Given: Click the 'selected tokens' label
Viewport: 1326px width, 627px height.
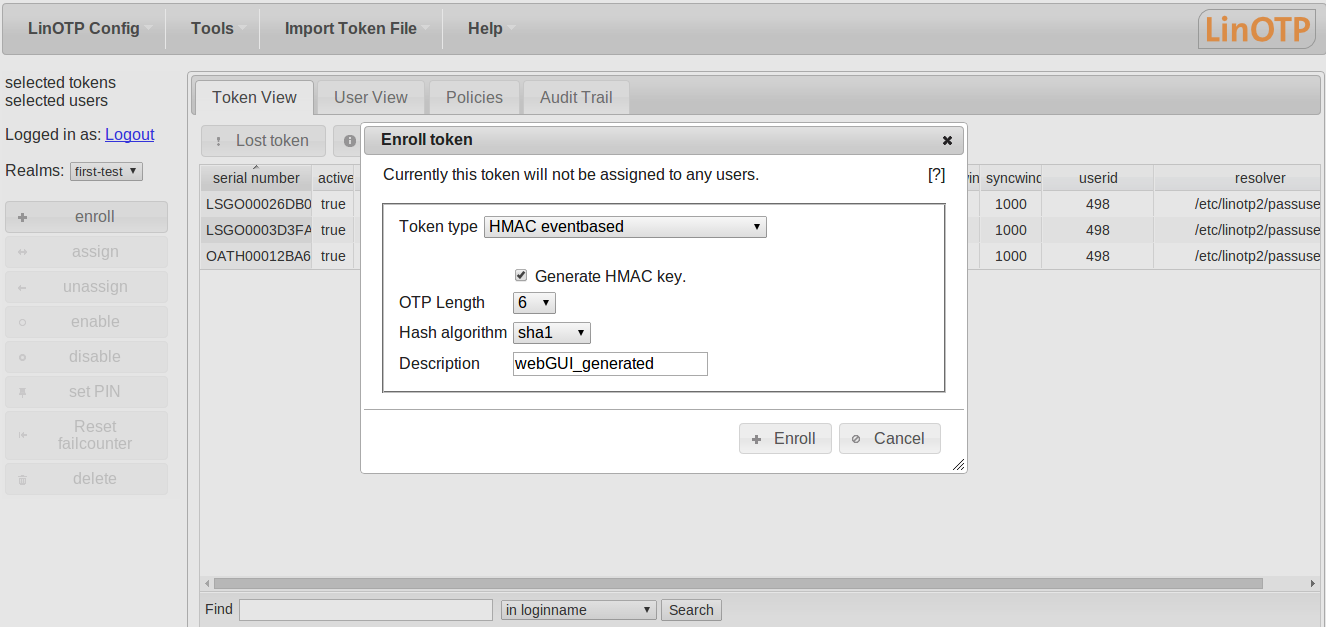Looking at the screenshot, I should click(x=60, y=83).
